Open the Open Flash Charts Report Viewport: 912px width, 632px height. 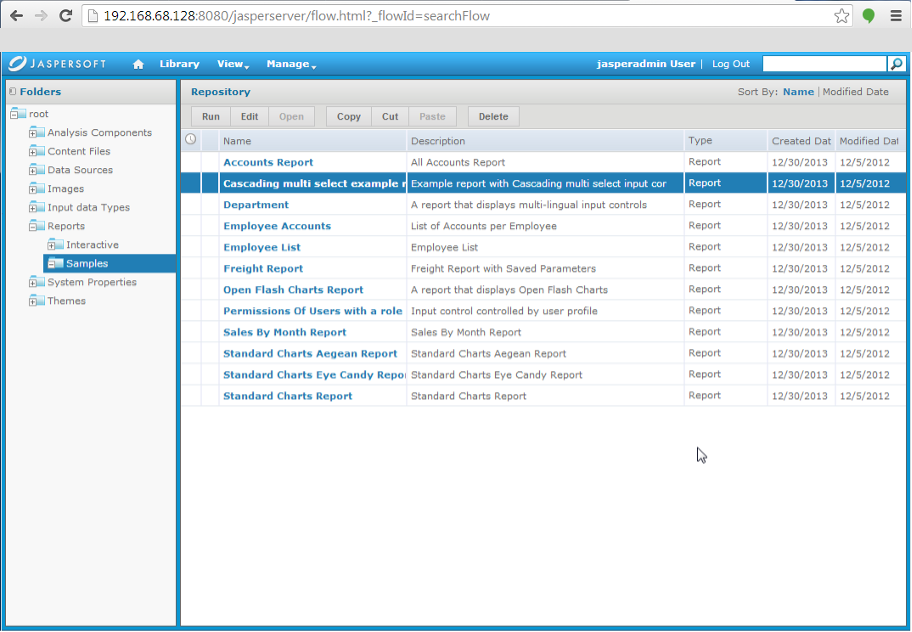(293, 290)
